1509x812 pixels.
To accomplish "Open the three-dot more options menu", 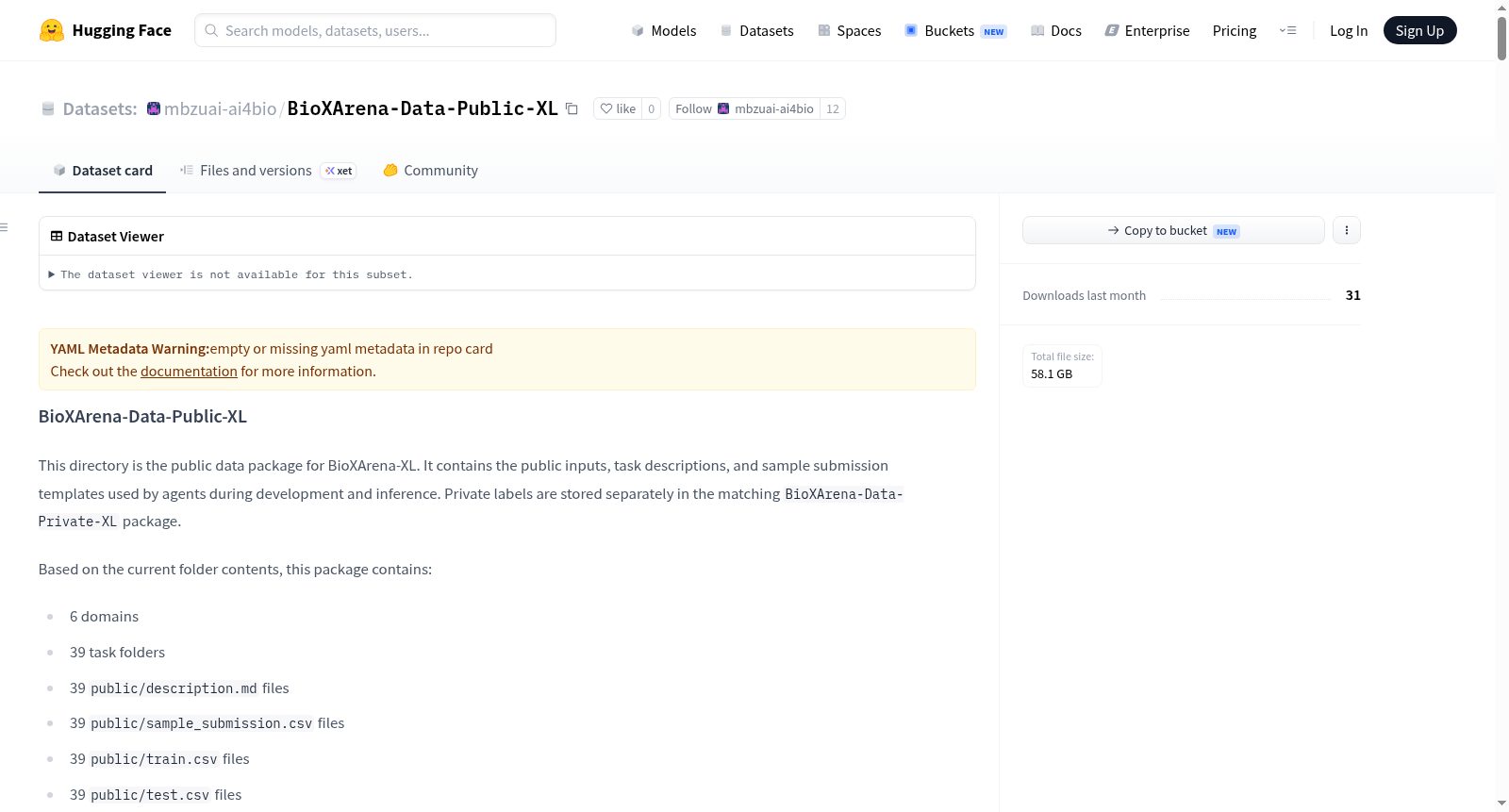I will pyautogui.click(x=1347, y=230).
